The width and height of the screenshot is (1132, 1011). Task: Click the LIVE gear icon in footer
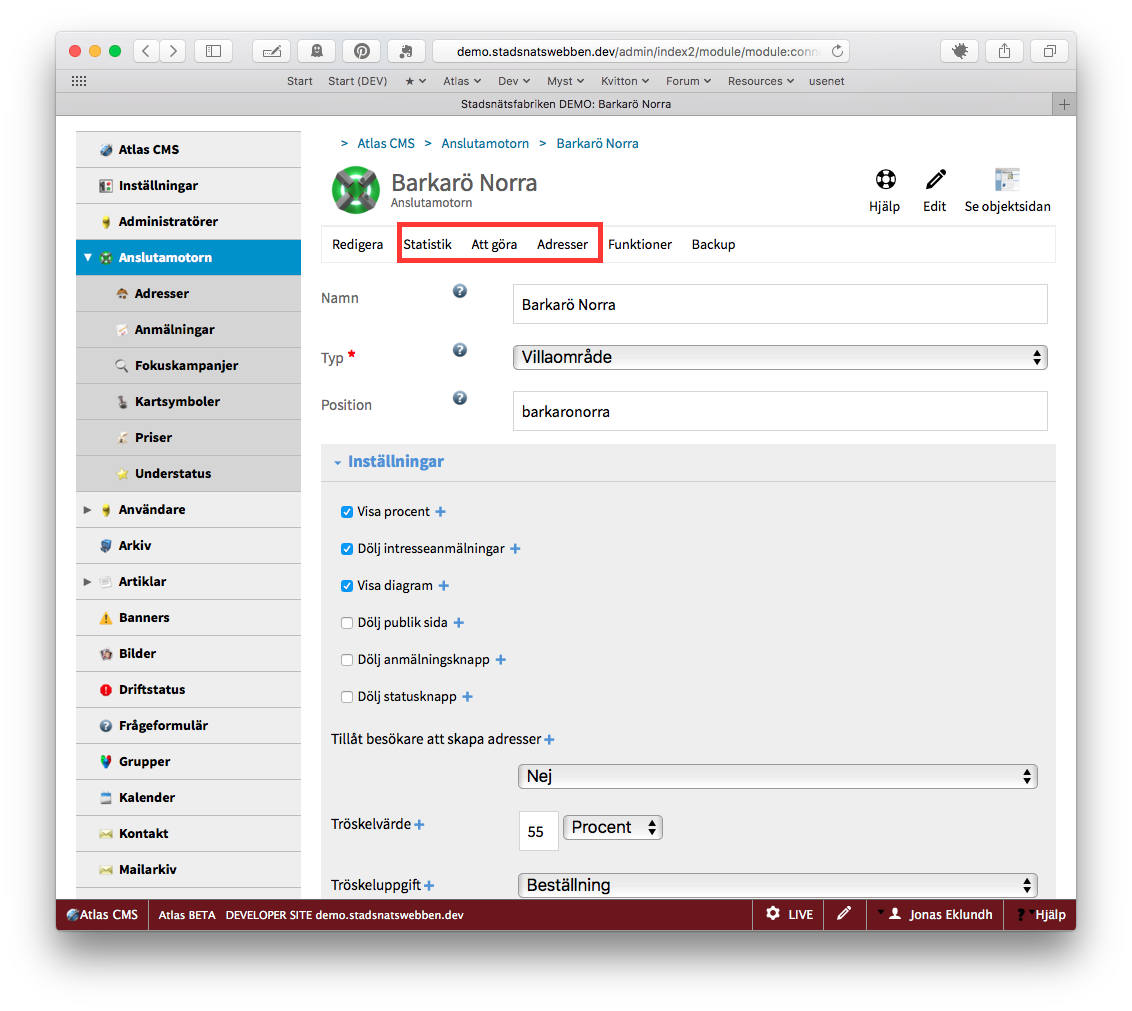coord(773,914)
